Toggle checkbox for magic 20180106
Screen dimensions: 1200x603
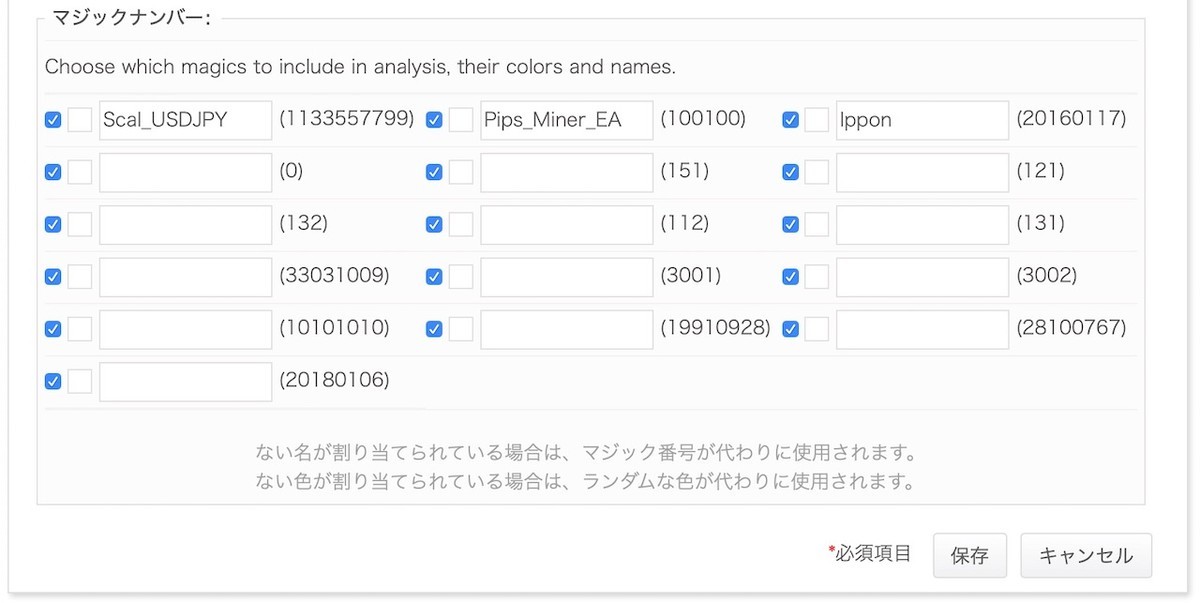pyautogui.click(x=53, y=381)
